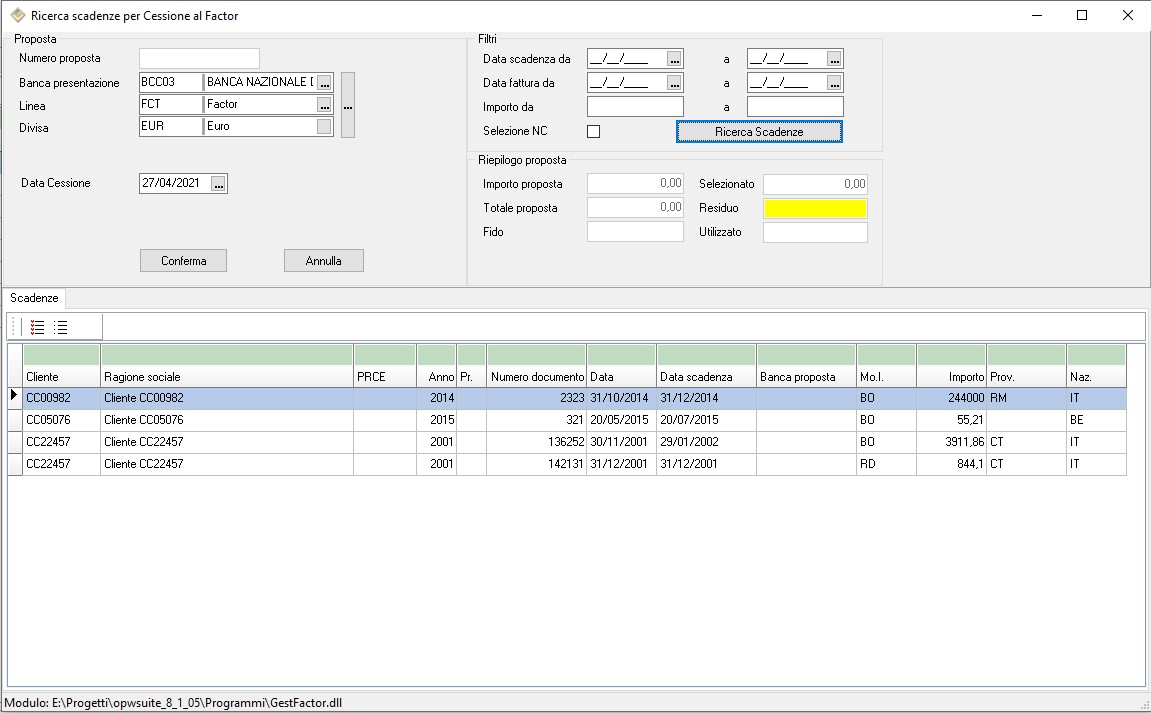Cancel using the Annulla button
Viewport: 1151px width, 713px height.
click(323, 261)
